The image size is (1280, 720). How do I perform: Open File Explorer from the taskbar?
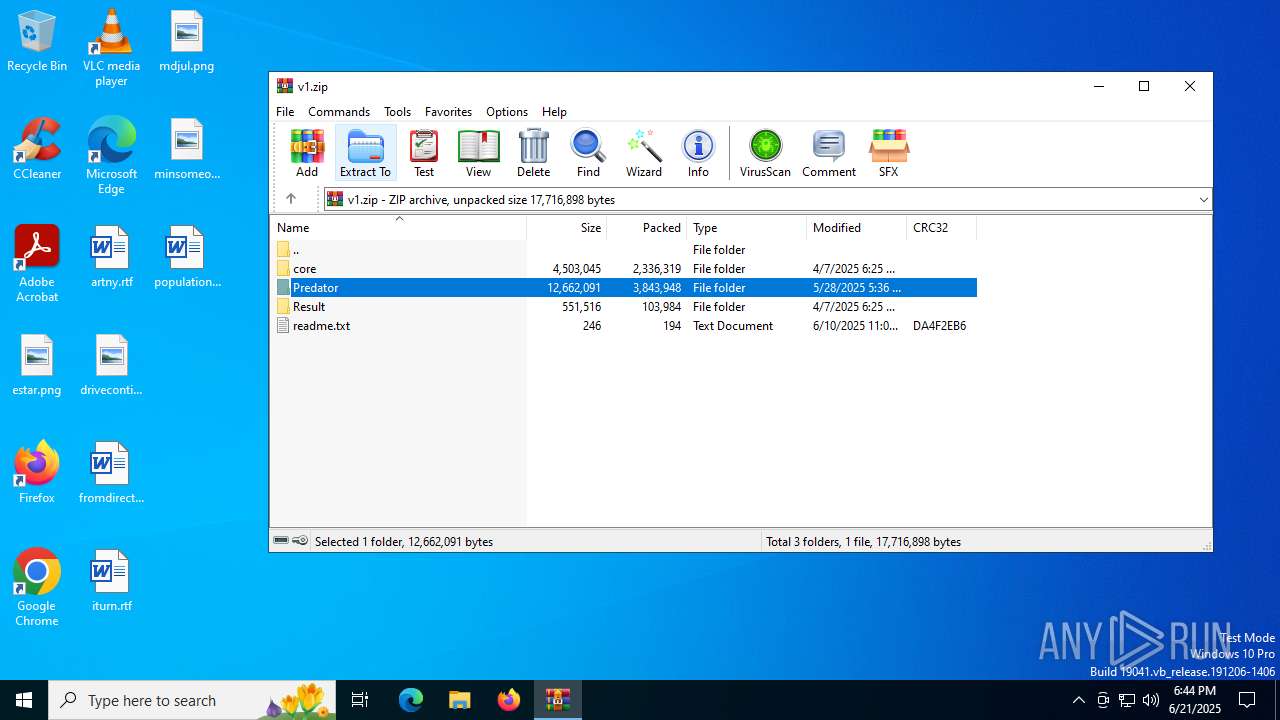point(459,700)
